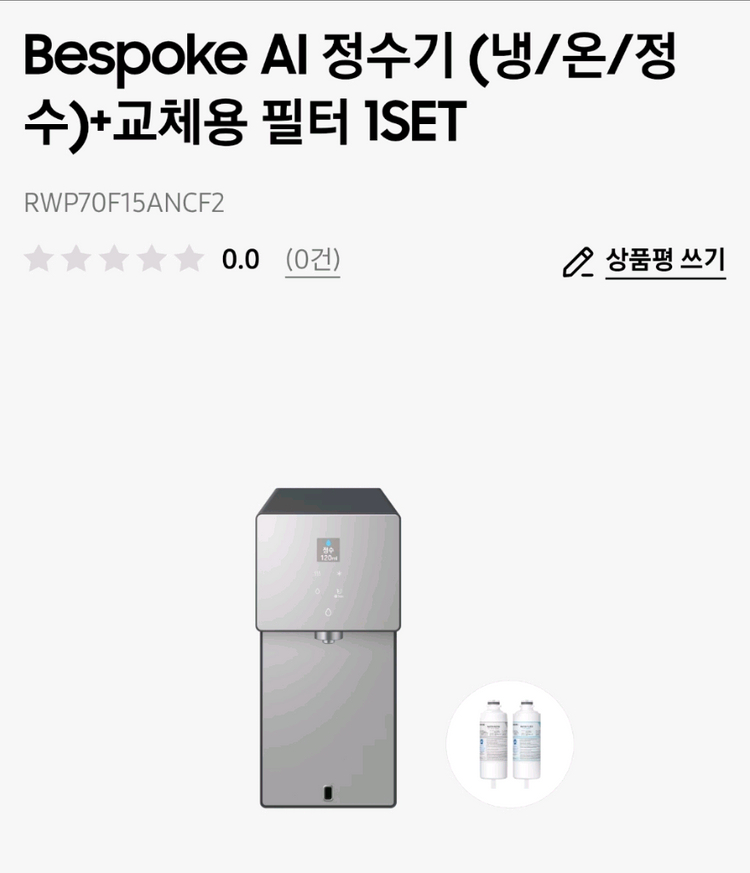Click the Bespoke AI 정수기 product title
750x873 pixels.
[350, 88]
